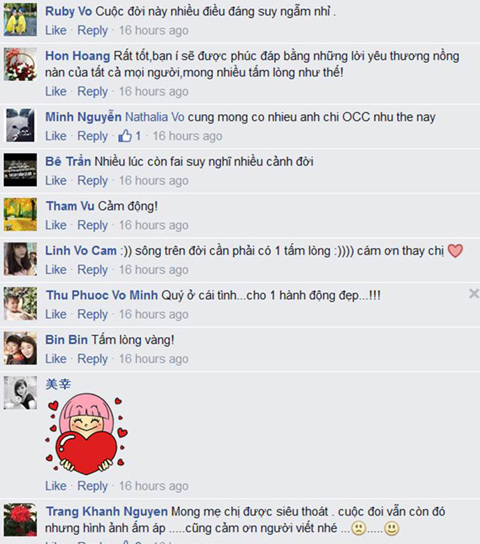Open Hon Hoang's flower avatar
This screenshot has width=480, height=544.
pyautogui.click(x=20, y=65)
